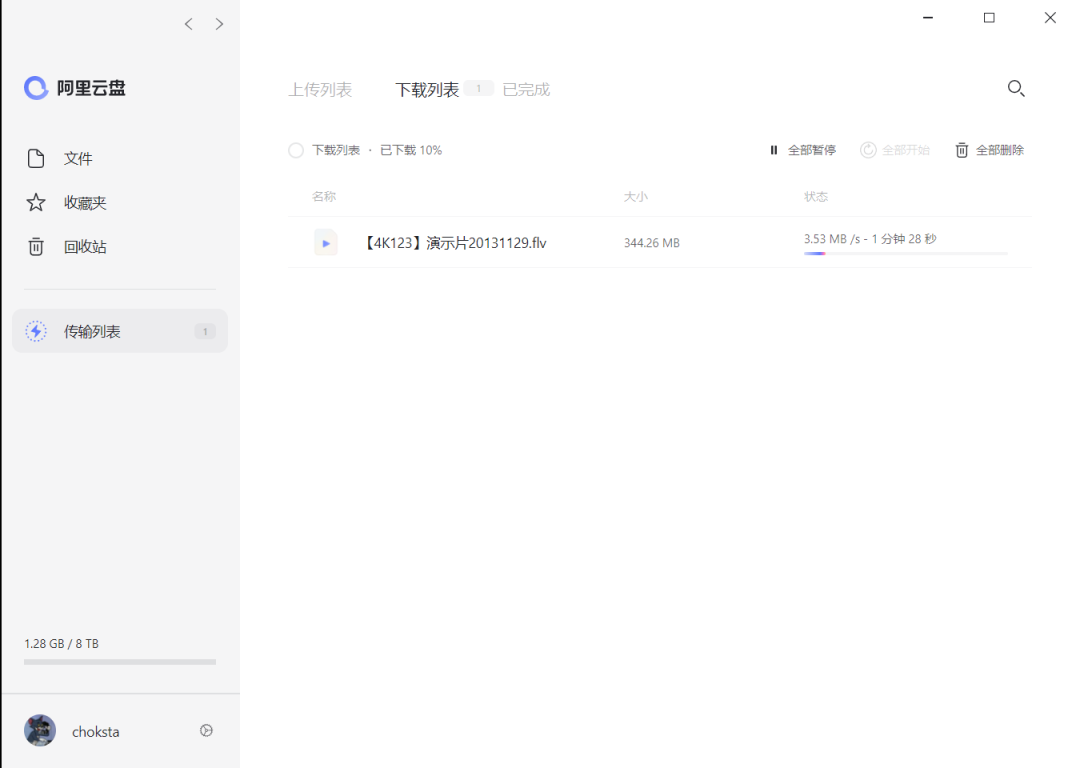Click the pause all icon beside 全部暂停

pyautogui.click(x=773, y=149)
